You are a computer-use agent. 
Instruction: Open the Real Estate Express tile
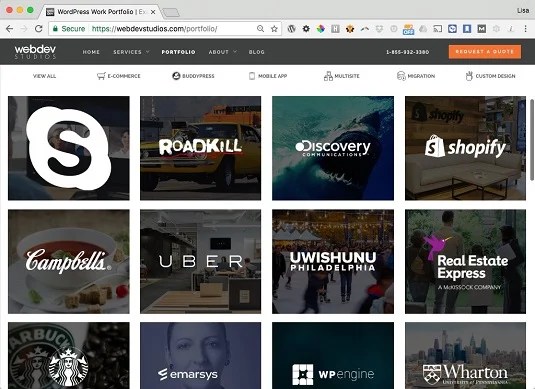click(x=465, y=262)
